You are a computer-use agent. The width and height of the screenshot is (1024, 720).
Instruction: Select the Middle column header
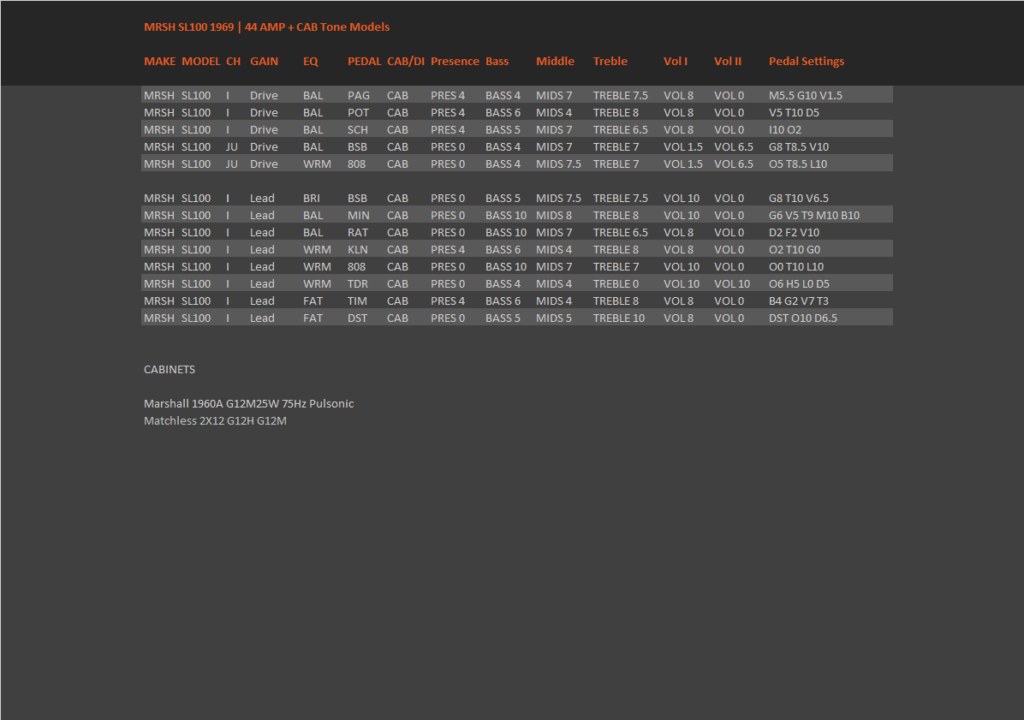[555, 61]
